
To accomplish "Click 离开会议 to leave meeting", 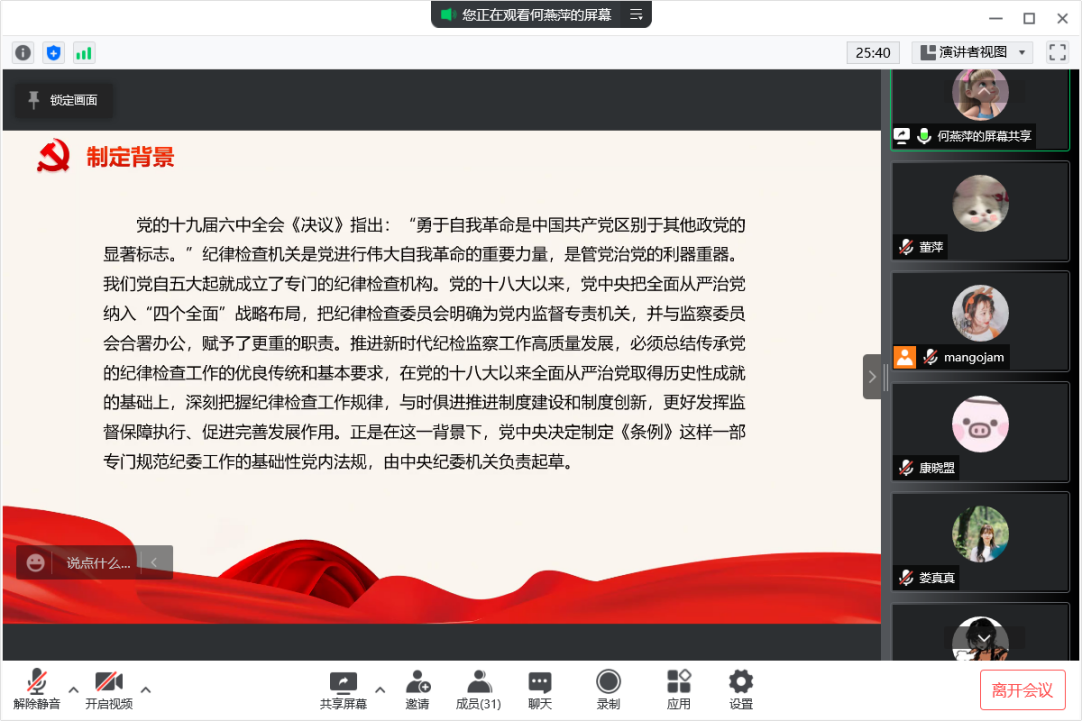I will pos(1022,690).
